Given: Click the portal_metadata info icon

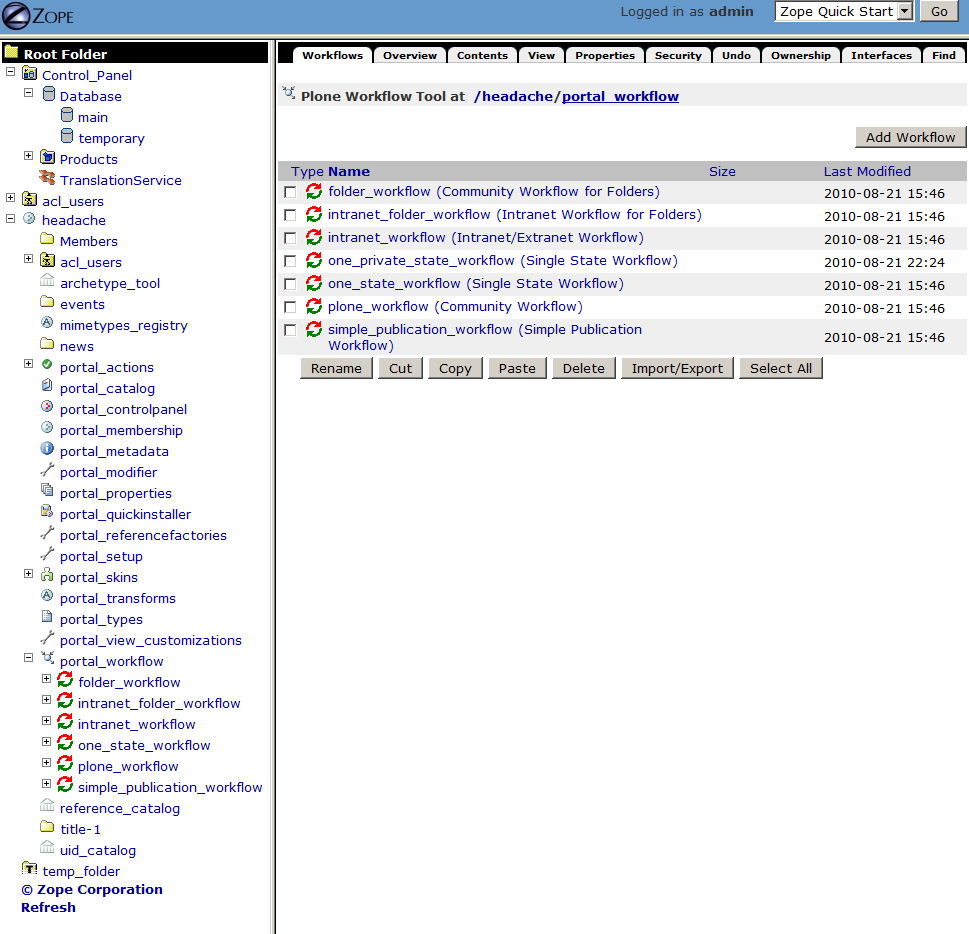Looking at the screenshot, I should (x=47, y=448).
